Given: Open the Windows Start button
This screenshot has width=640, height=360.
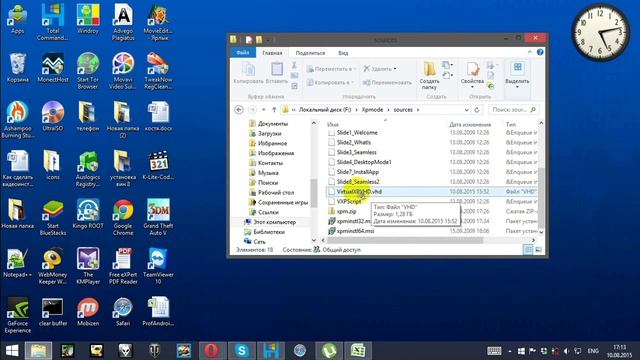Looking at the screenshot, I should coord(12,351).
